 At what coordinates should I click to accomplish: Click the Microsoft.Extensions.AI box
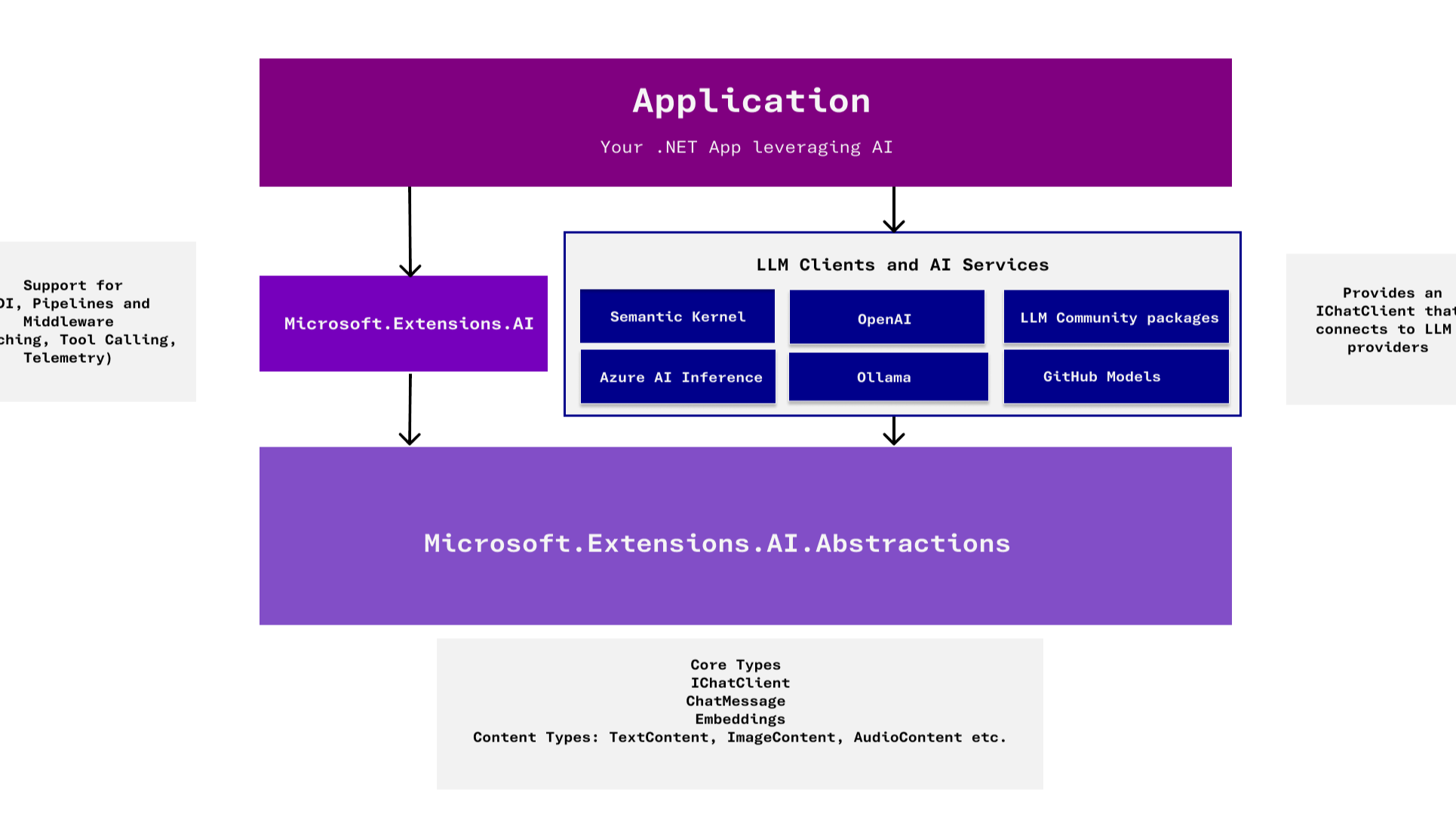(404, 324)
